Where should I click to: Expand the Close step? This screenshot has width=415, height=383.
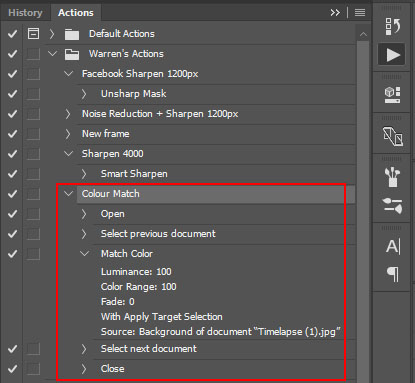coord(84,369)
